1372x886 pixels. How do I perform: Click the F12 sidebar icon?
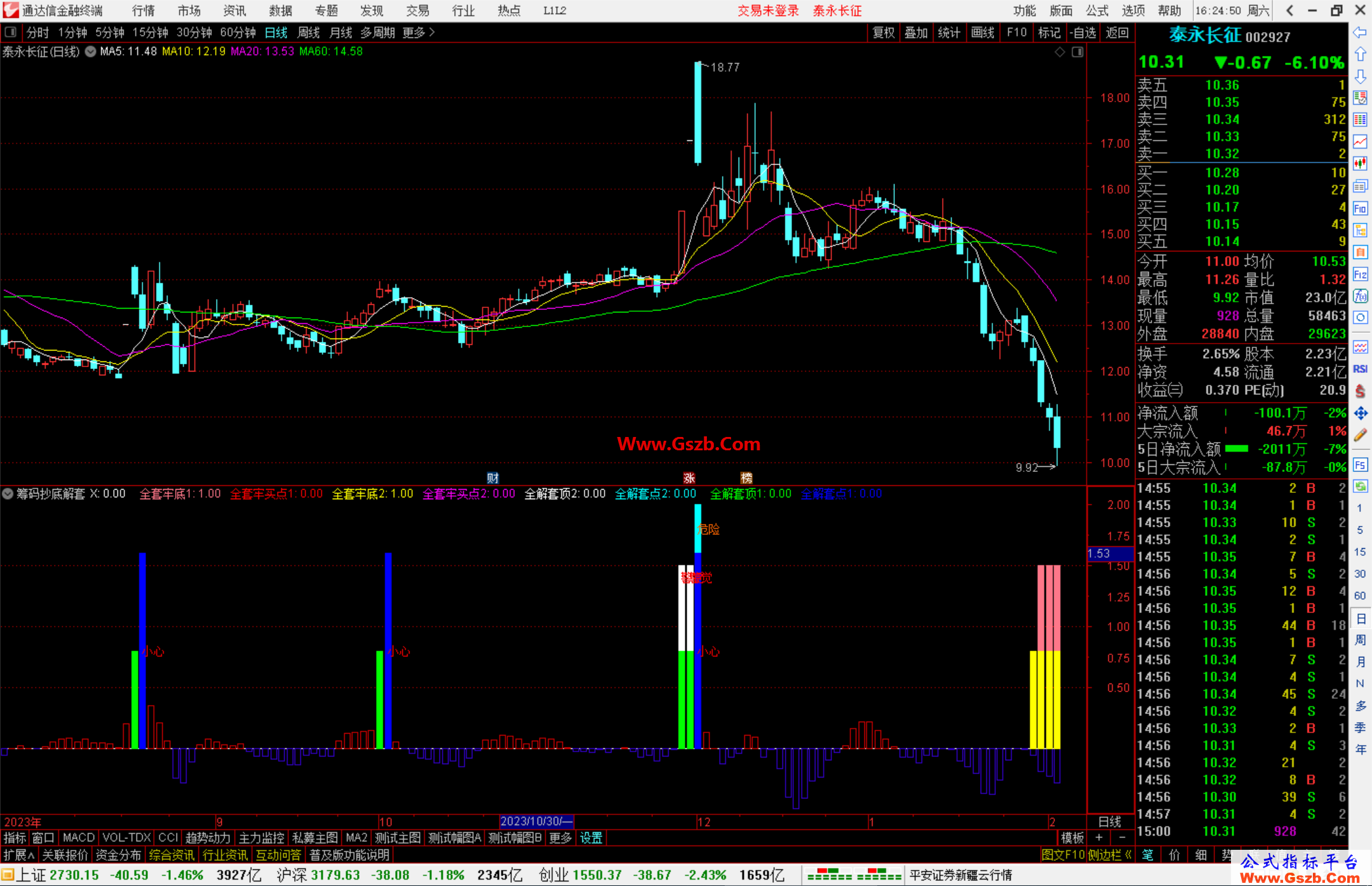(x=1360, y=274)
